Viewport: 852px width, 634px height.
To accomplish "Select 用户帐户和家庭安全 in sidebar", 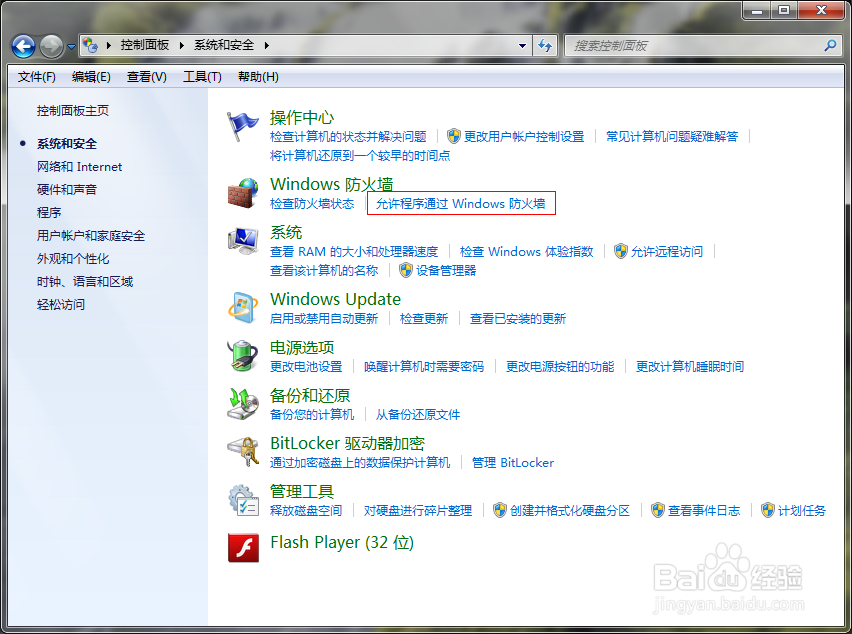I will (x=91, y=236).
